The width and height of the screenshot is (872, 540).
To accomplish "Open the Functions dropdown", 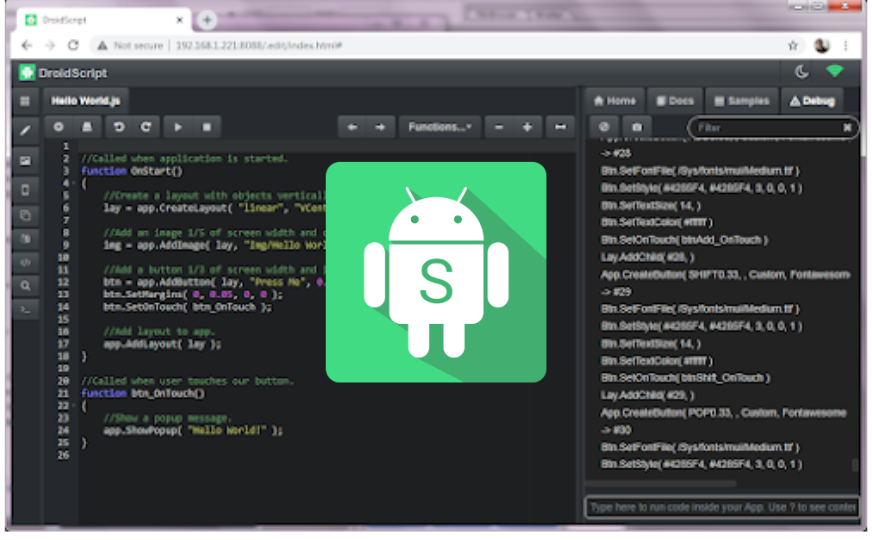I will pyautogui.click(x=440, y=127).
